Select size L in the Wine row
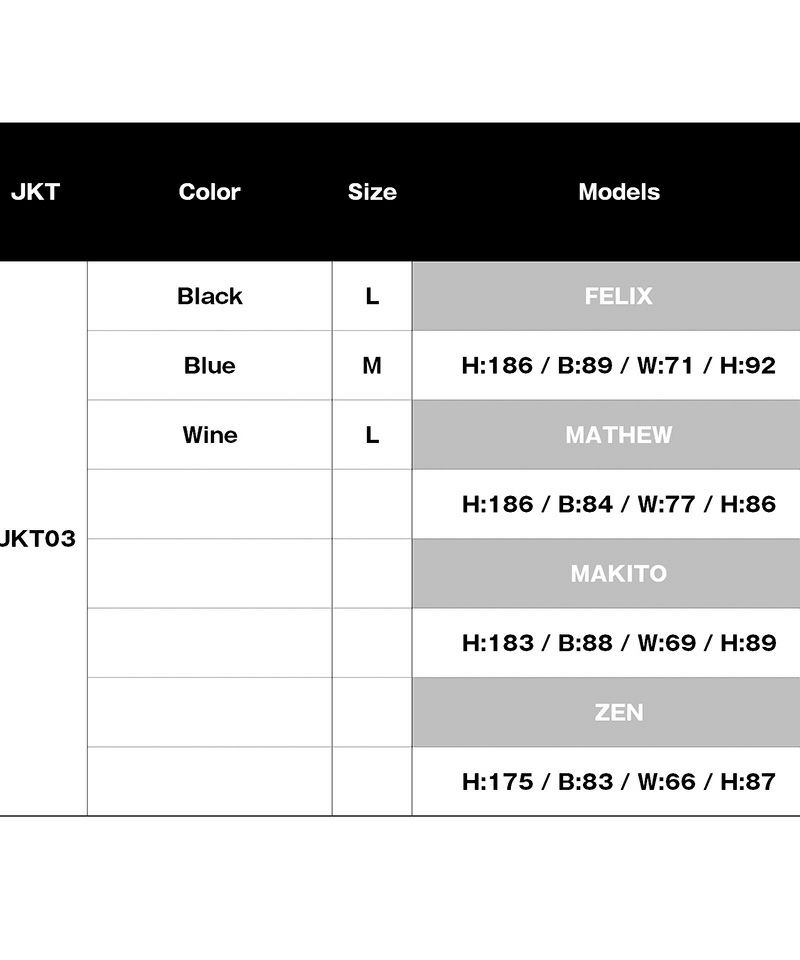This screenshot has width=800, height=960. tap(372, 435)
